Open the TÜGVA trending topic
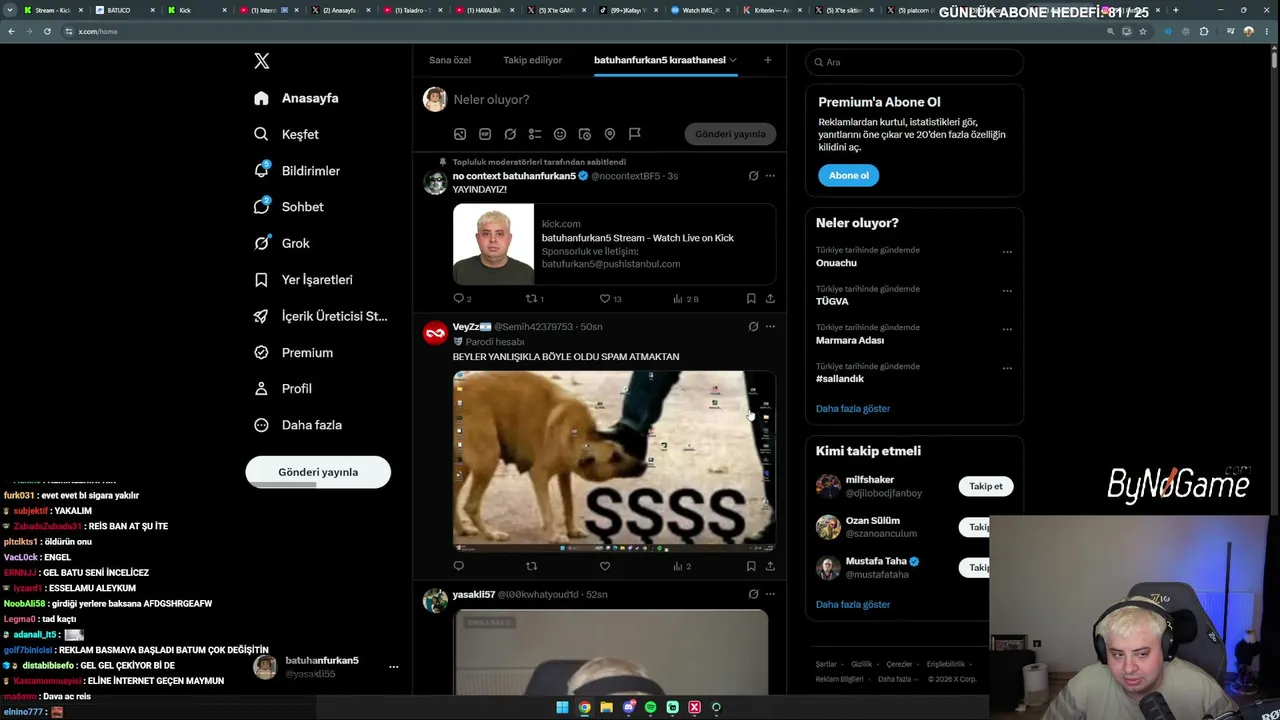The height and width of the screenshot is (720, 1280). (x=832, y=301)
